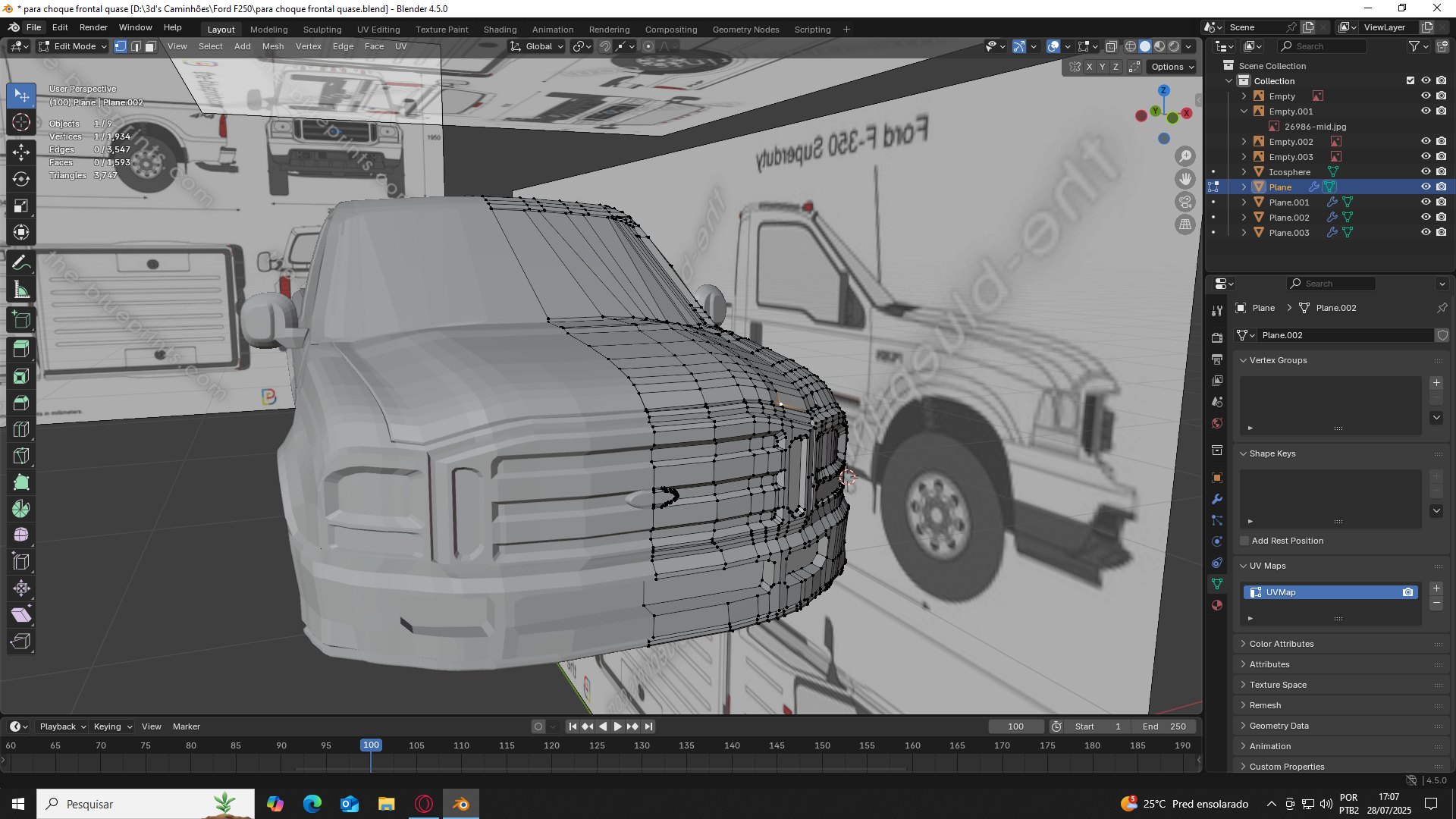The width and height of the screenshot is (1456, 819).
Task: Select the Knife tool
Action: (21, 456)
